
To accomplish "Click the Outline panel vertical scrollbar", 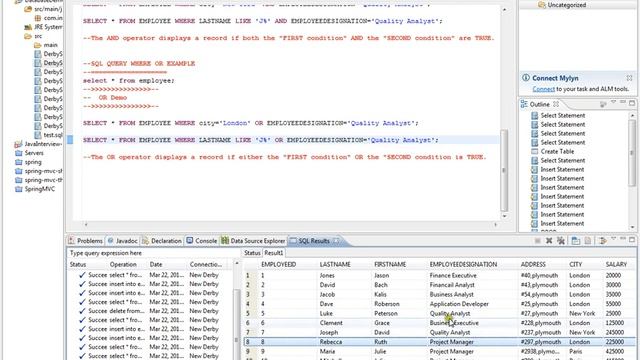I will tap(632, 153).
